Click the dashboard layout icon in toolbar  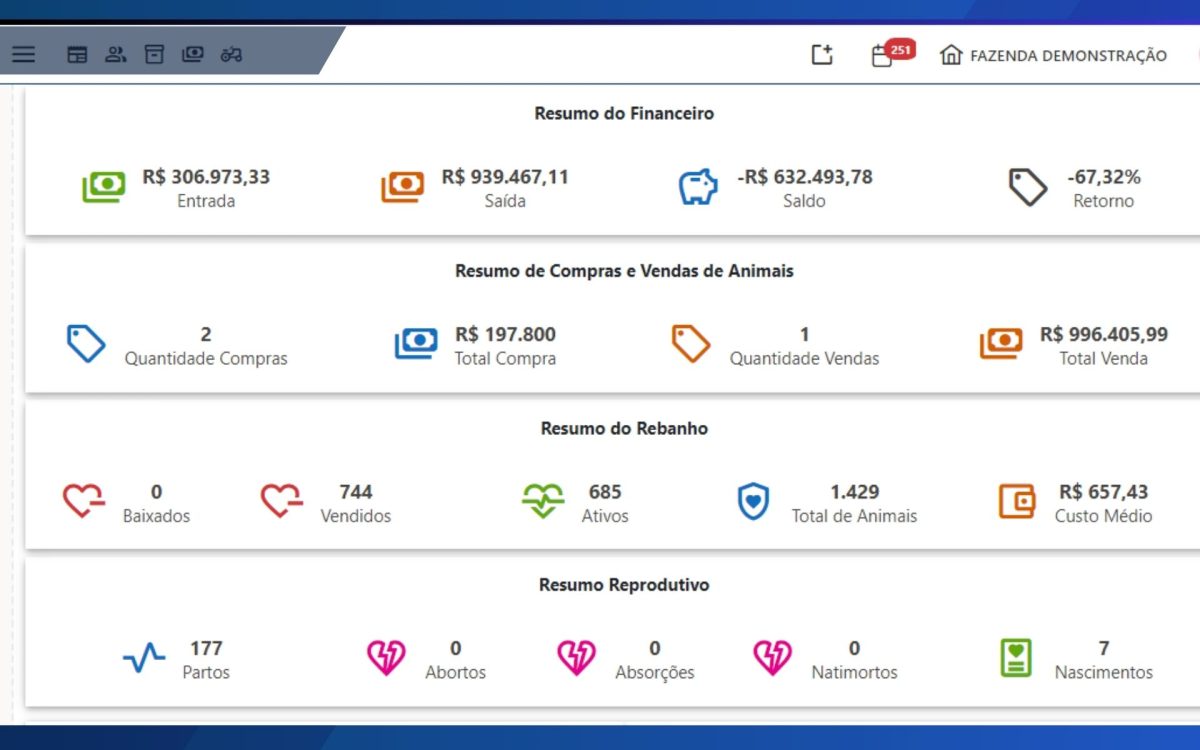point(77,54)
